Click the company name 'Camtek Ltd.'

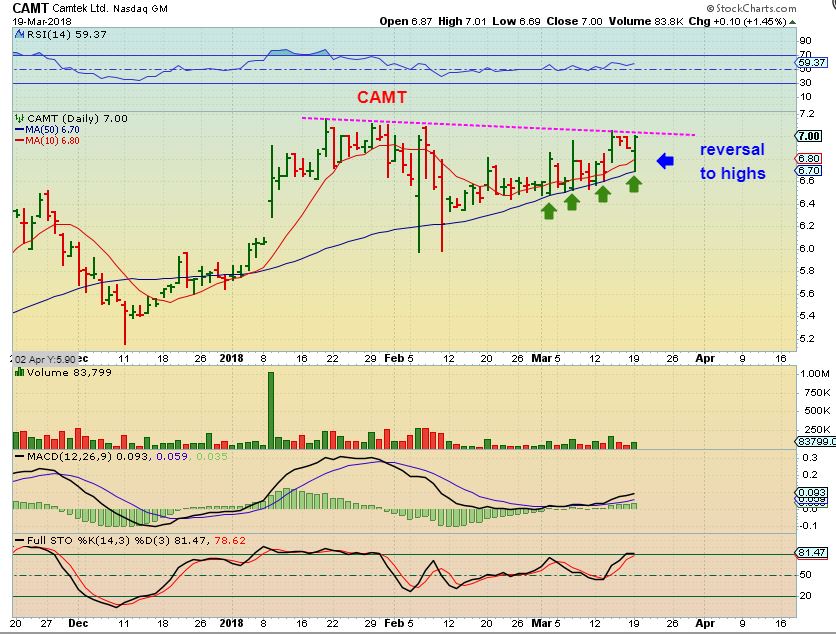pos(82,9)
